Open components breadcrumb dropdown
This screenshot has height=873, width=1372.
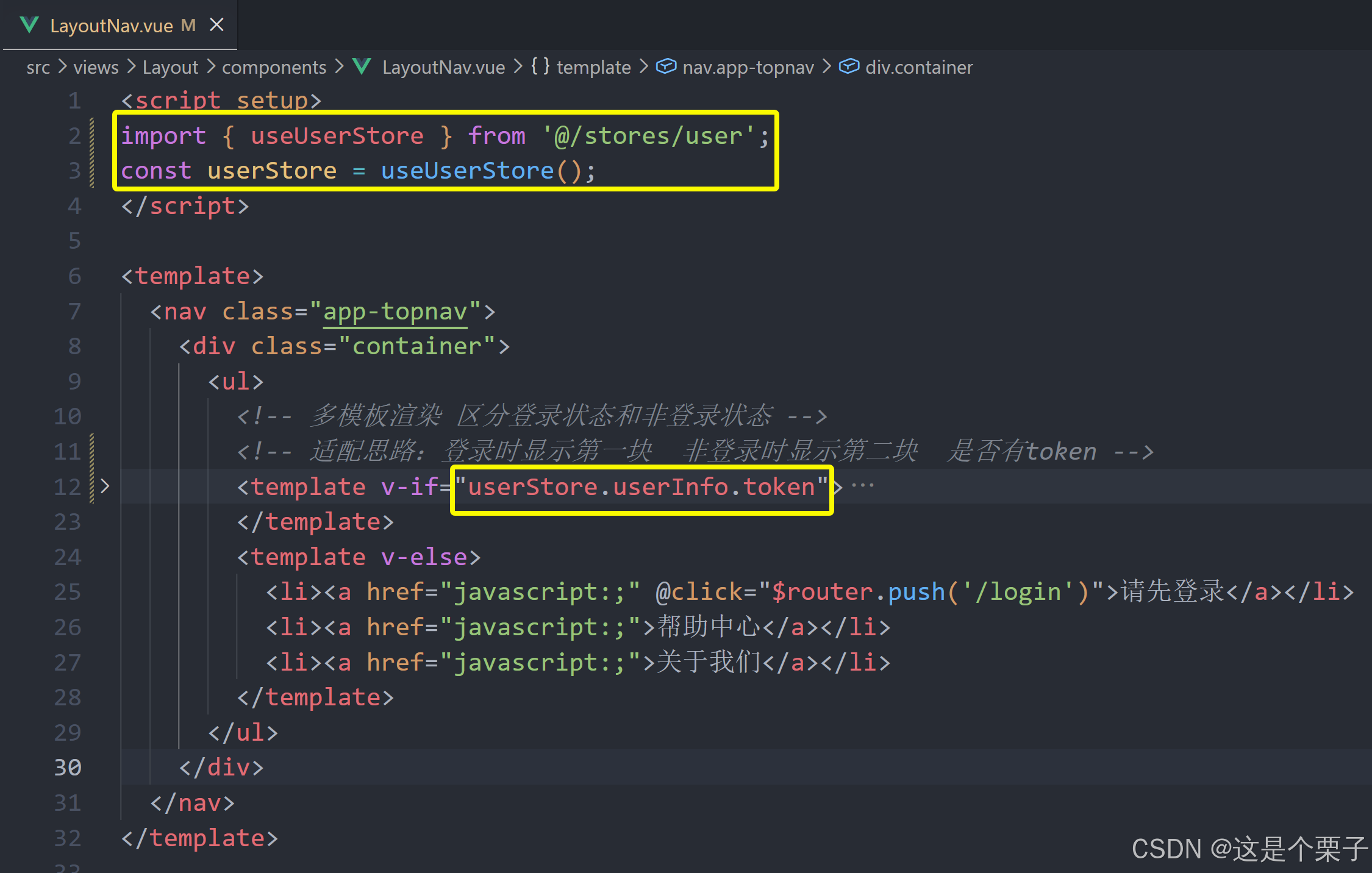click(x=274, y=67)
